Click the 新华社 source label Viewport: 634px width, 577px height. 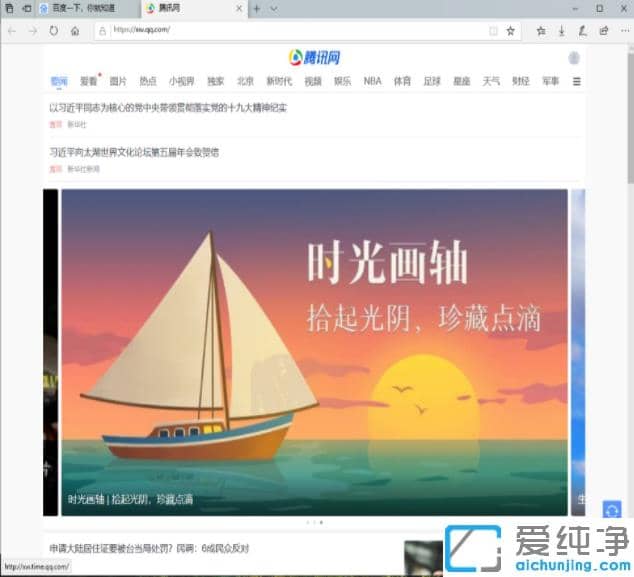pos(77,125)
